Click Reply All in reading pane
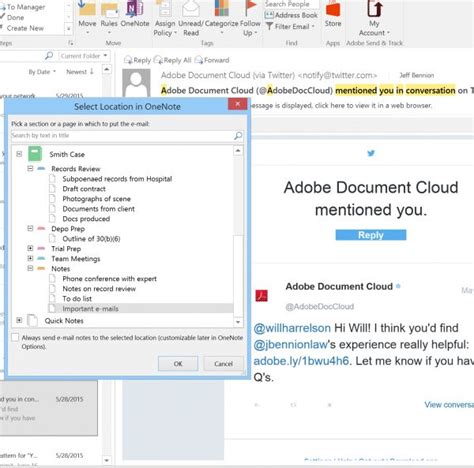Viewport: 474px width, 468px height. 172,60
